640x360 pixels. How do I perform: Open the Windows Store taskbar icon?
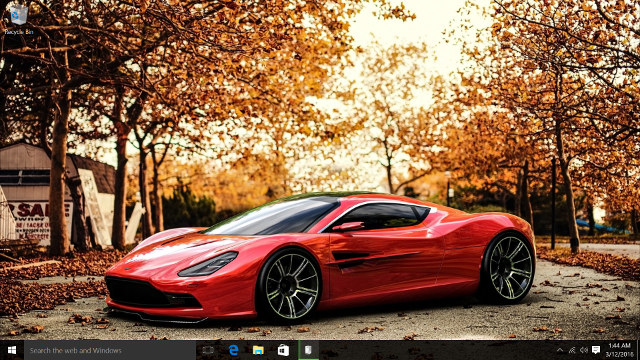click(283, 350)
